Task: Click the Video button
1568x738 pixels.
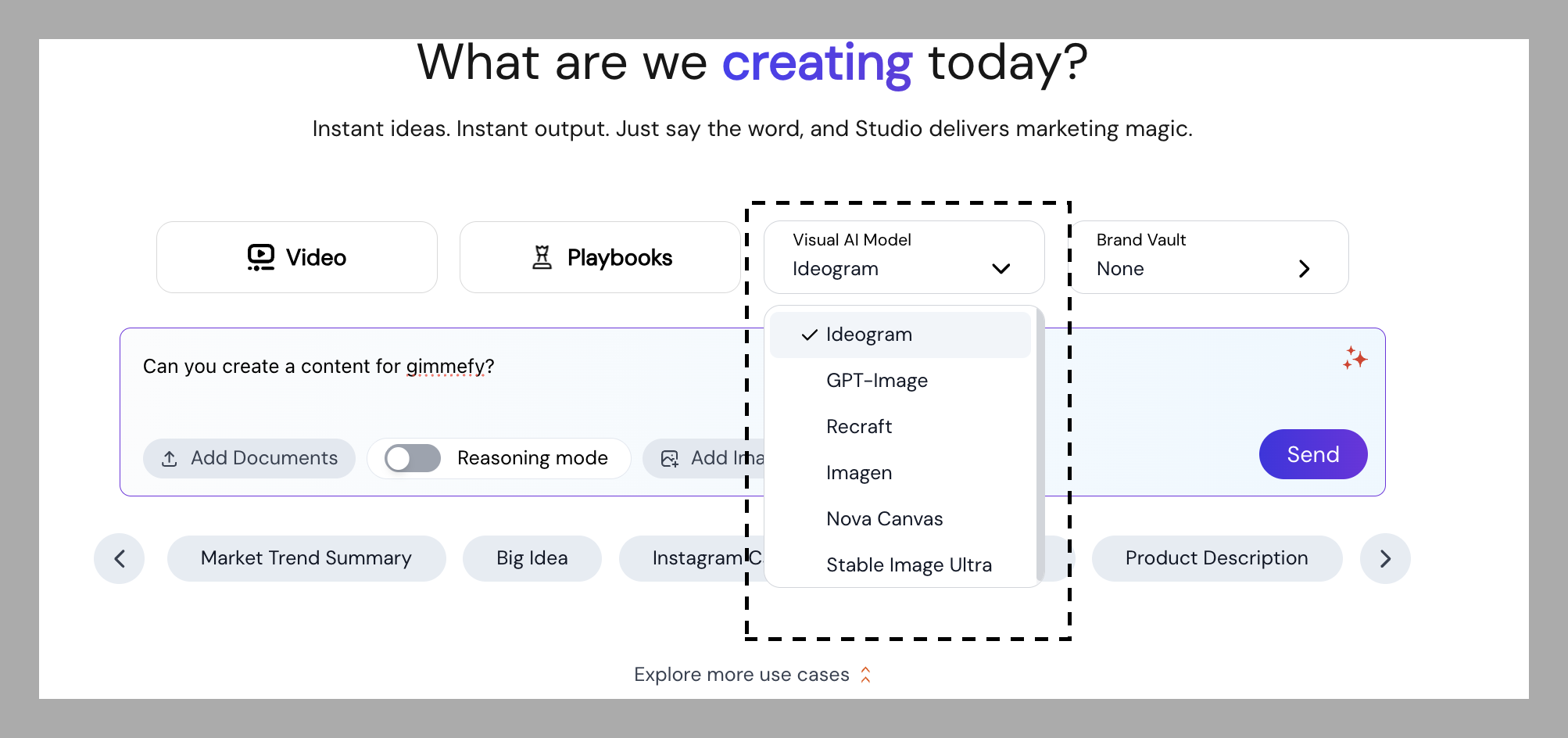Action: pos(297,257)
